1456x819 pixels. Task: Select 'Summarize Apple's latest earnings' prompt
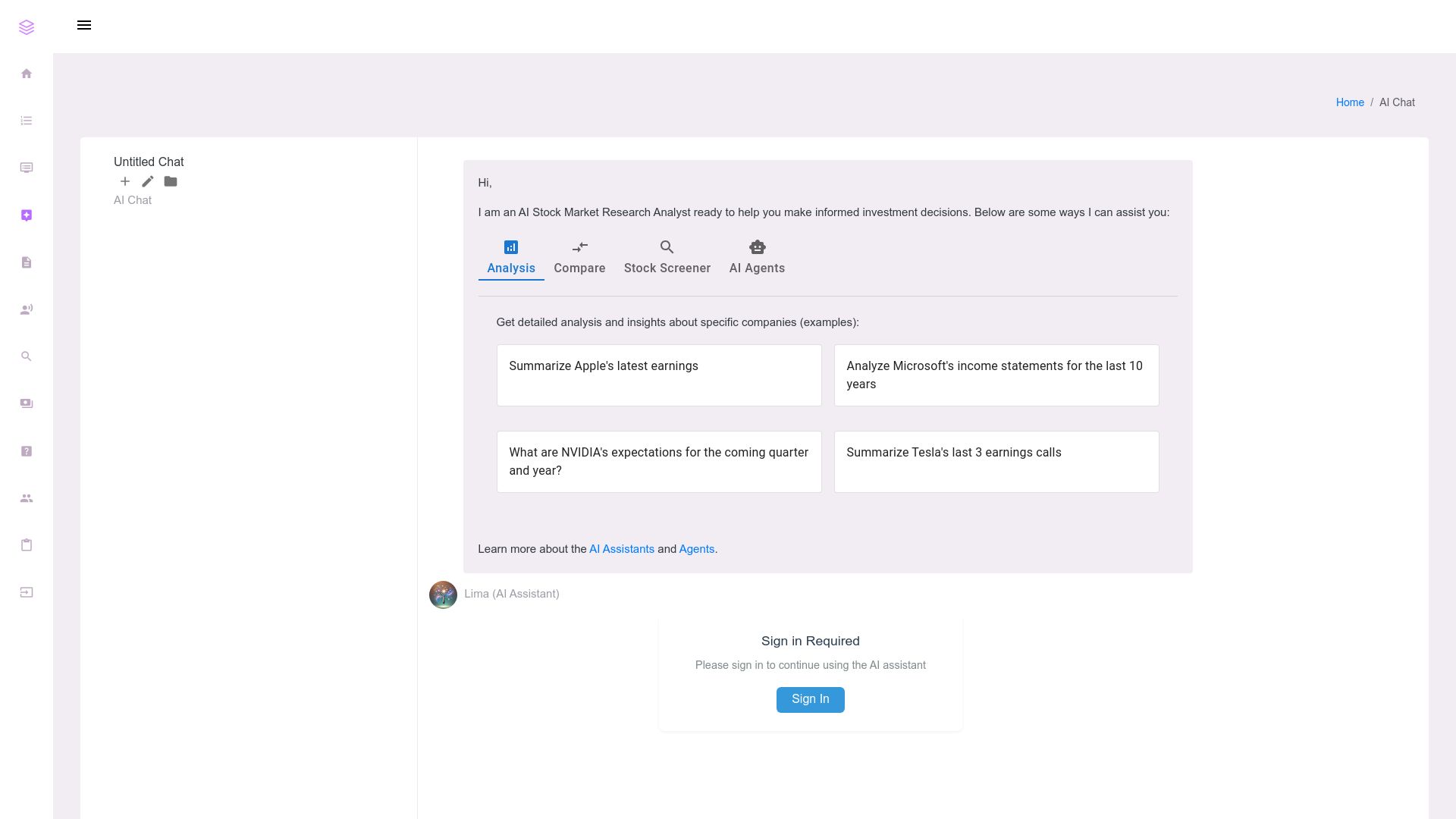pos(659,375)
